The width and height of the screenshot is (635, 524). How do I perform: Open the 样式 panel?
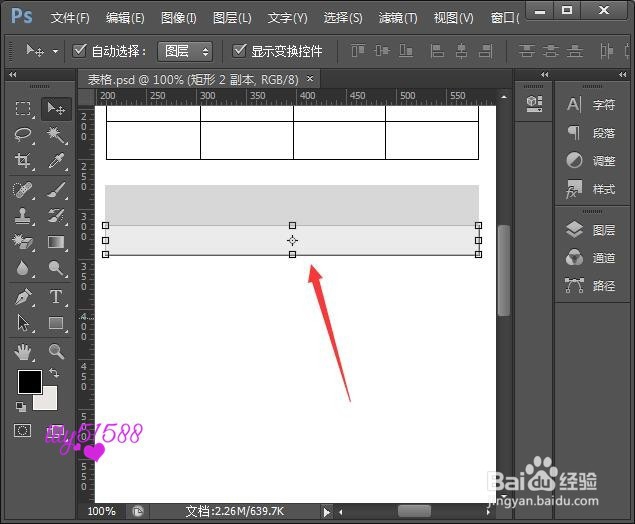pyautogui.click(x=591, y=189)
